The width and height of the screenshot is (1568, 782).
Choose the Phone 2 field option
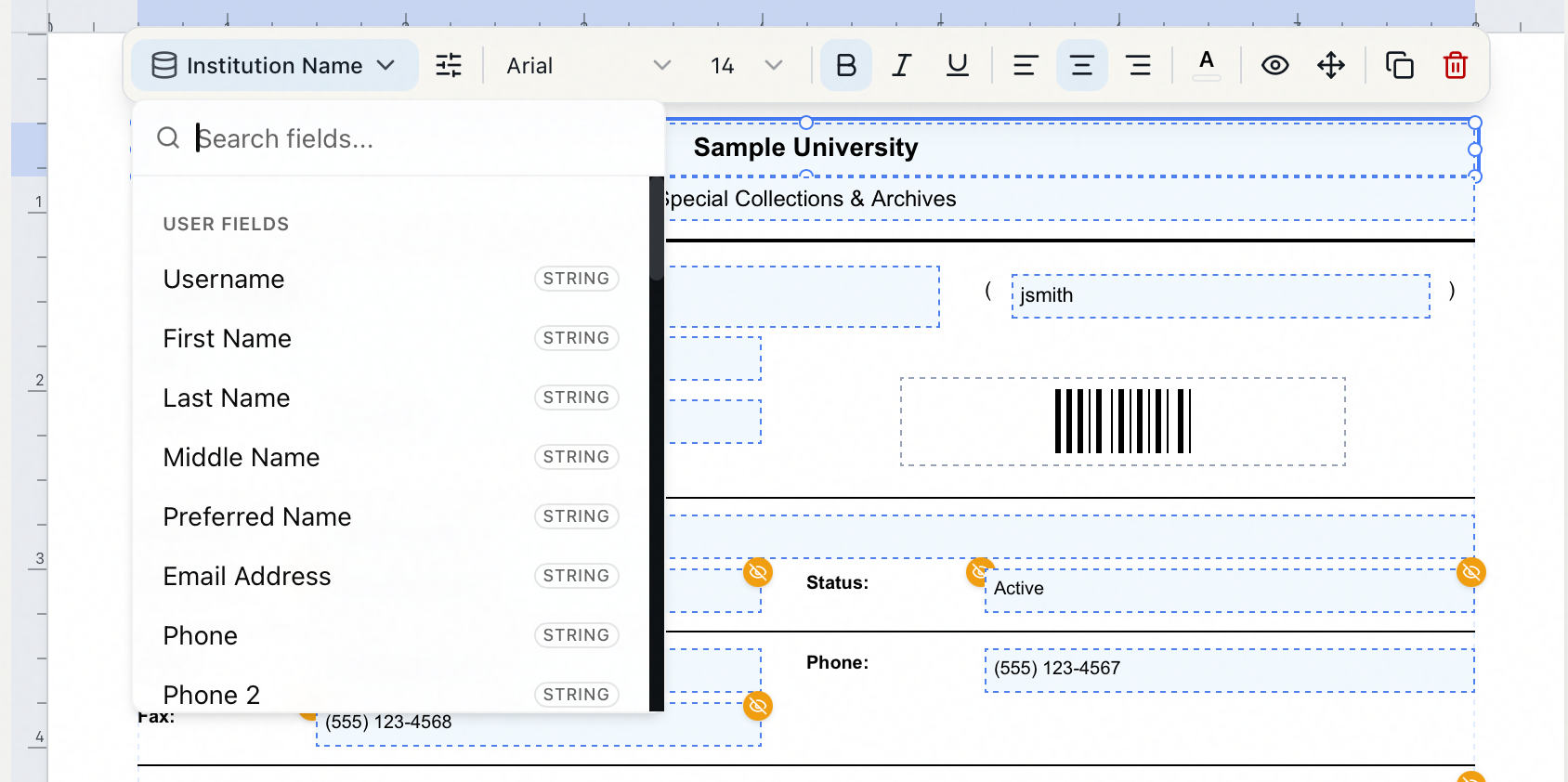391,693
